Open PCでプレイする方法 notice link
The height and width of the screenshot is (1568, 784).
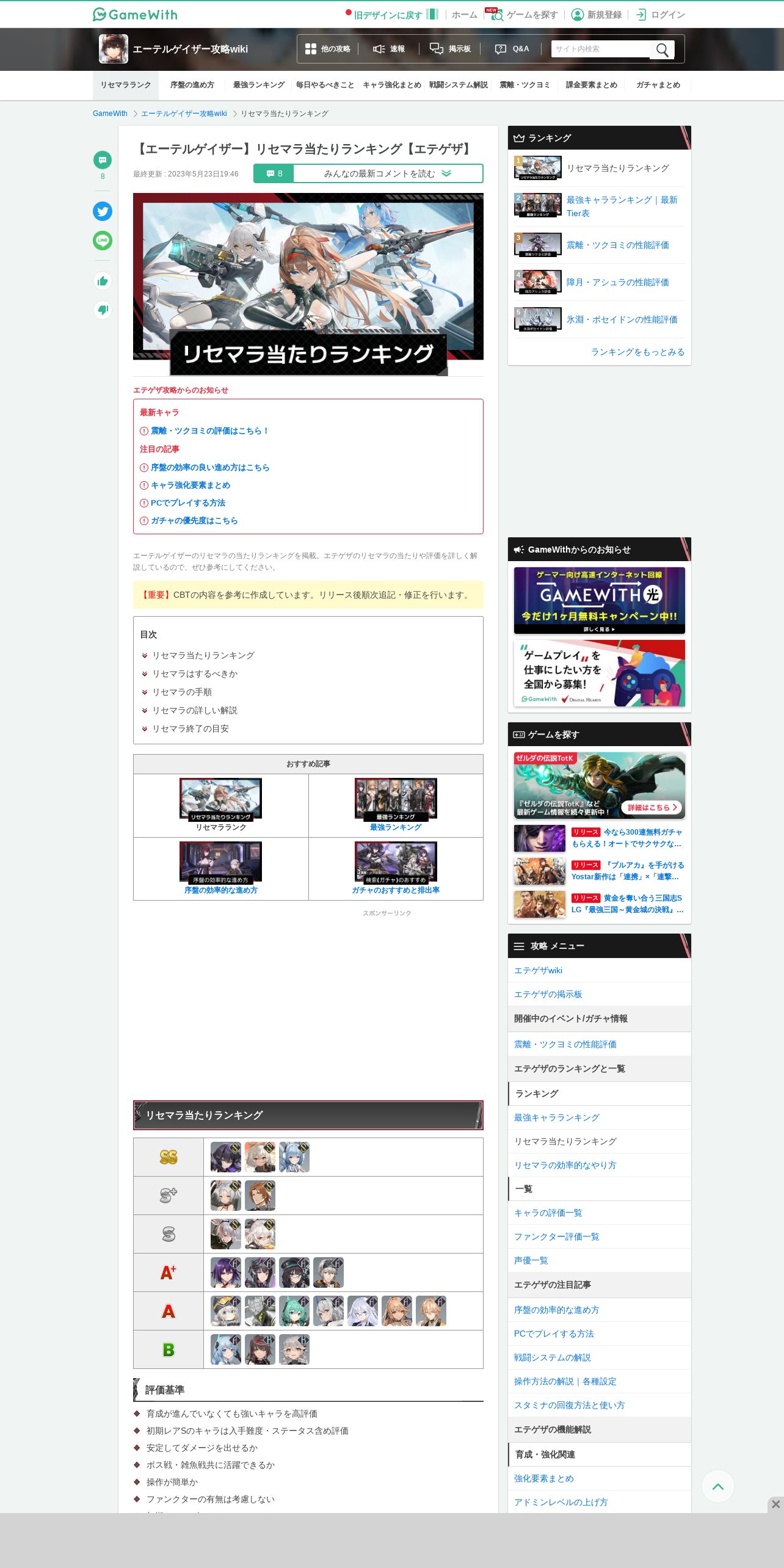[x=188, y=503]
